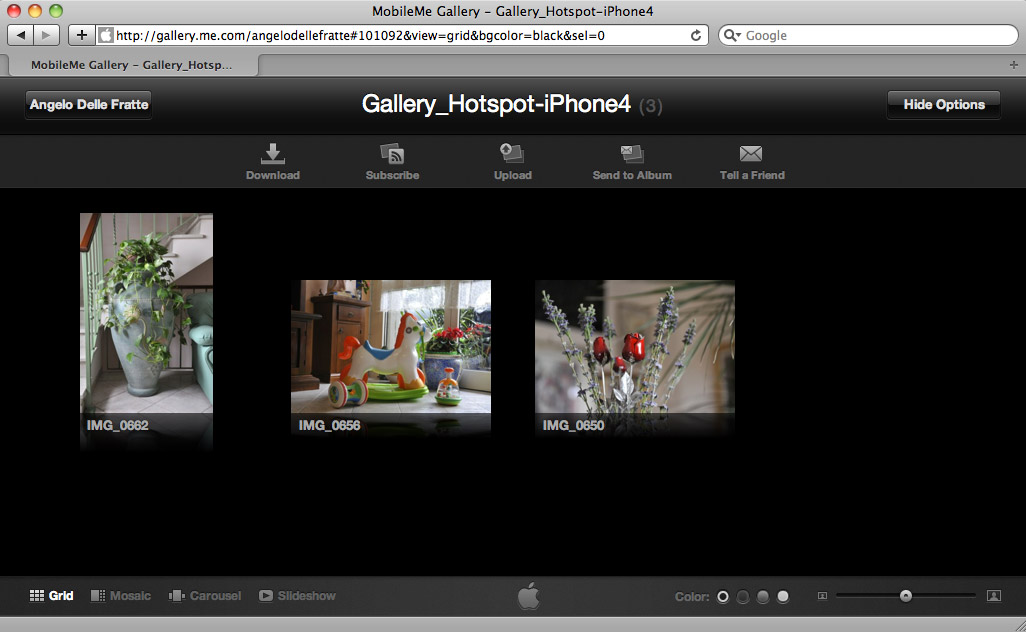
Task: Open photo IMG_0662 thumbnail
Action: (x=146, y=313)
